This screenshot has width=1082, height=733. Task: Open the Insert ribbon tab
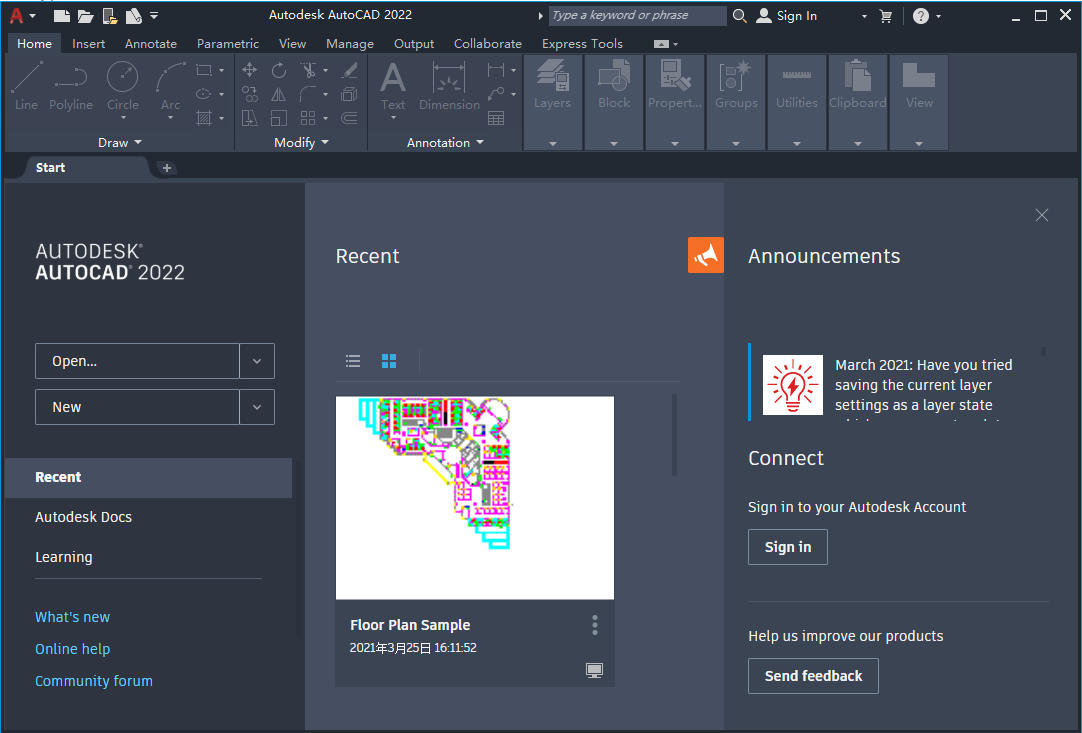[x=88, y=43]
